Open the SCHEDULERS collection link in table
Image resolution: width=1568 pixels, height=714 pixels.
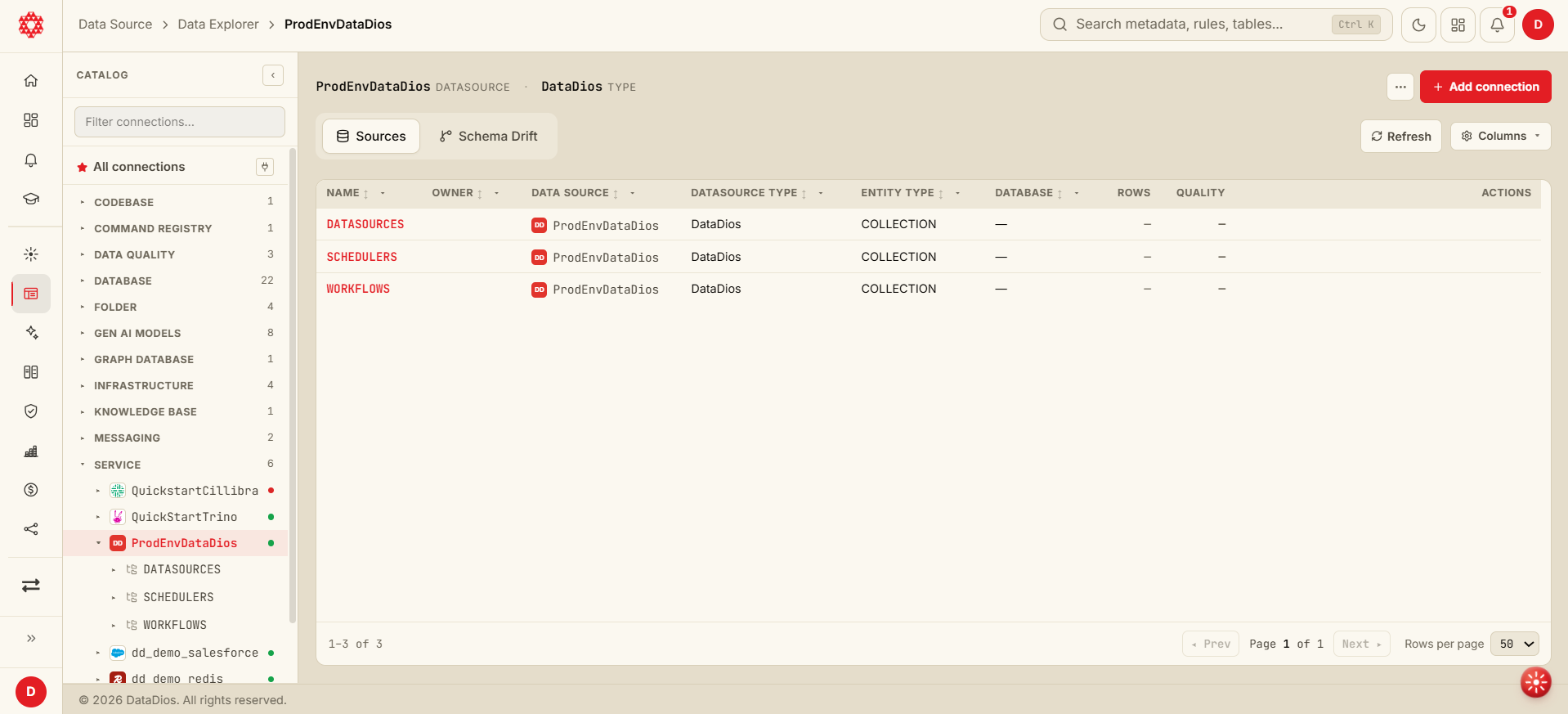coord(361,257)
